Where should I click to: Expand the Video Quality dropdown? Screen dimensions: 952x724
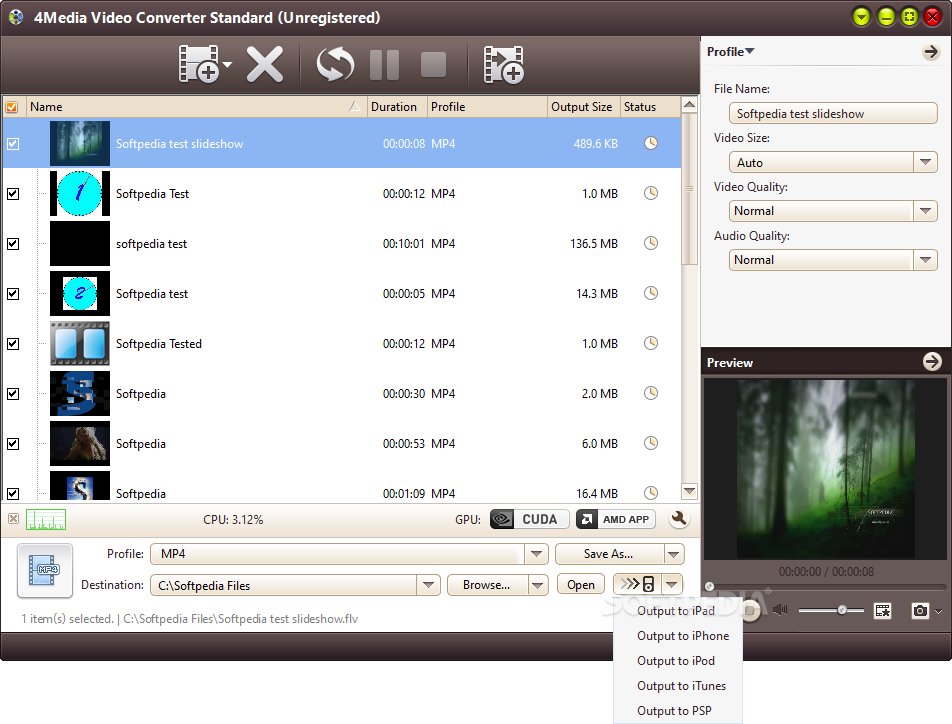(925, 211)
